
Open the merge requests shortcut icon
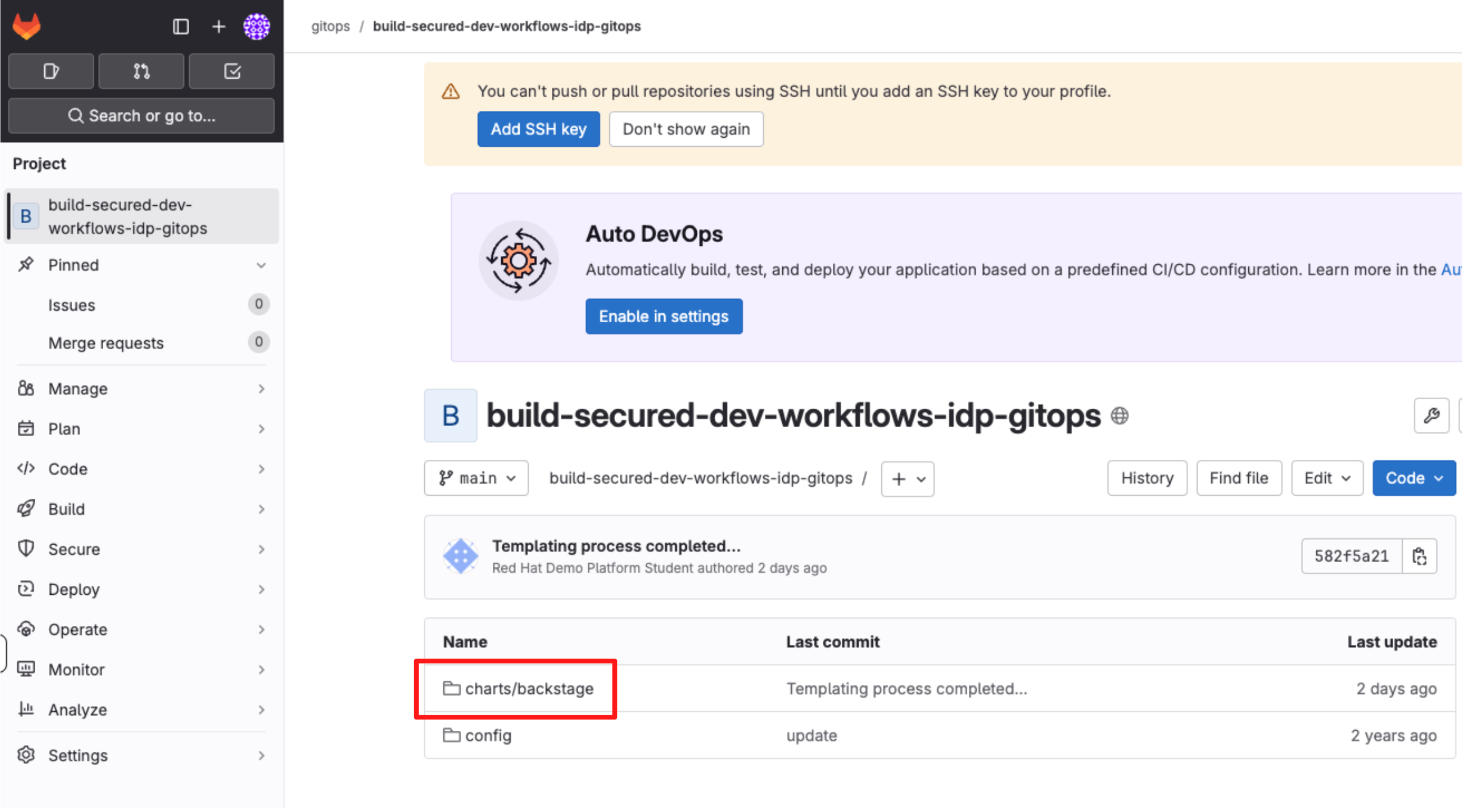pyautogui.click(x=141, y=72)
